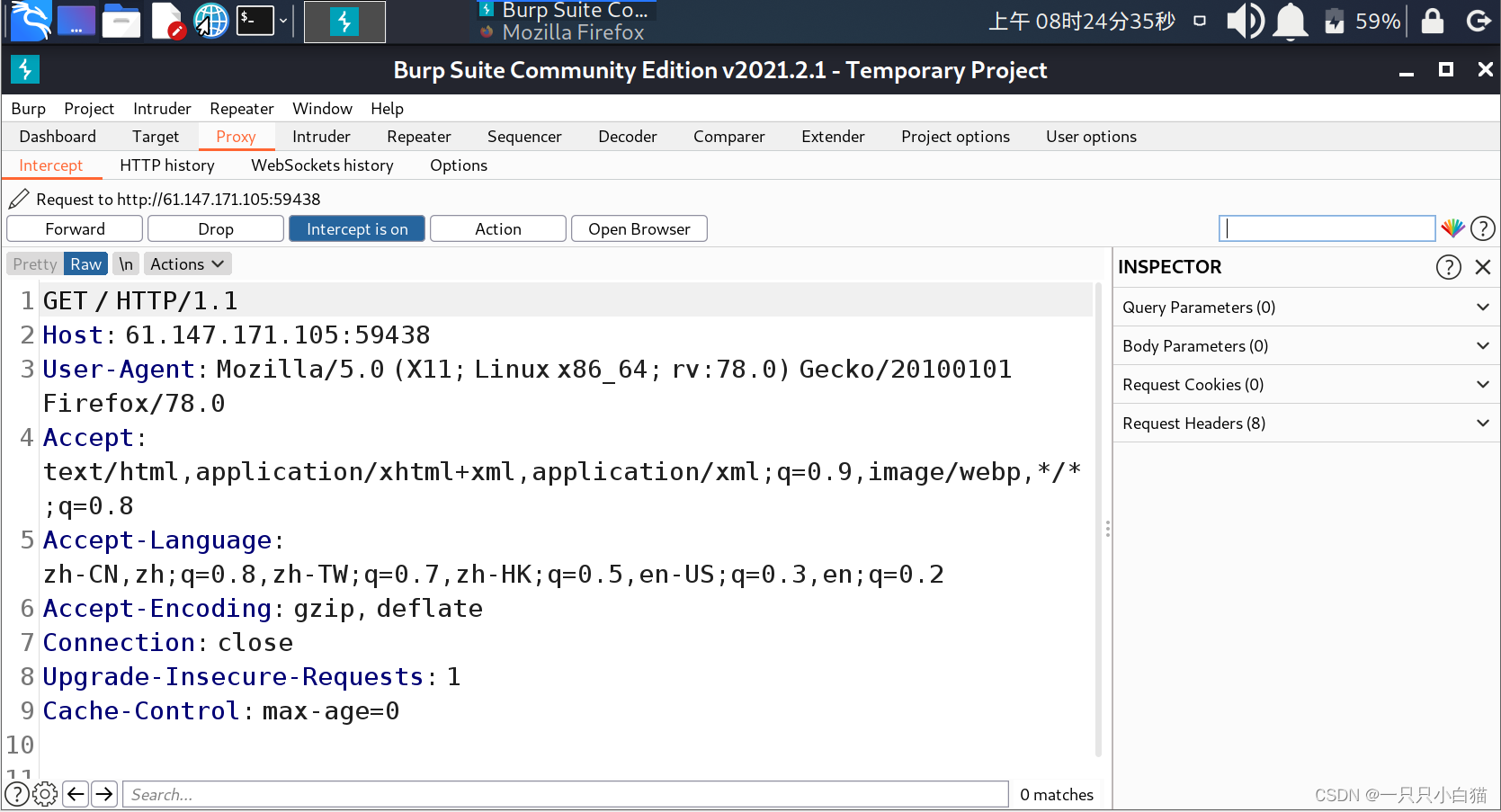The image size is (1501, 812).
Task: Click the search help icon at bottom left
Action: (17, 794)
